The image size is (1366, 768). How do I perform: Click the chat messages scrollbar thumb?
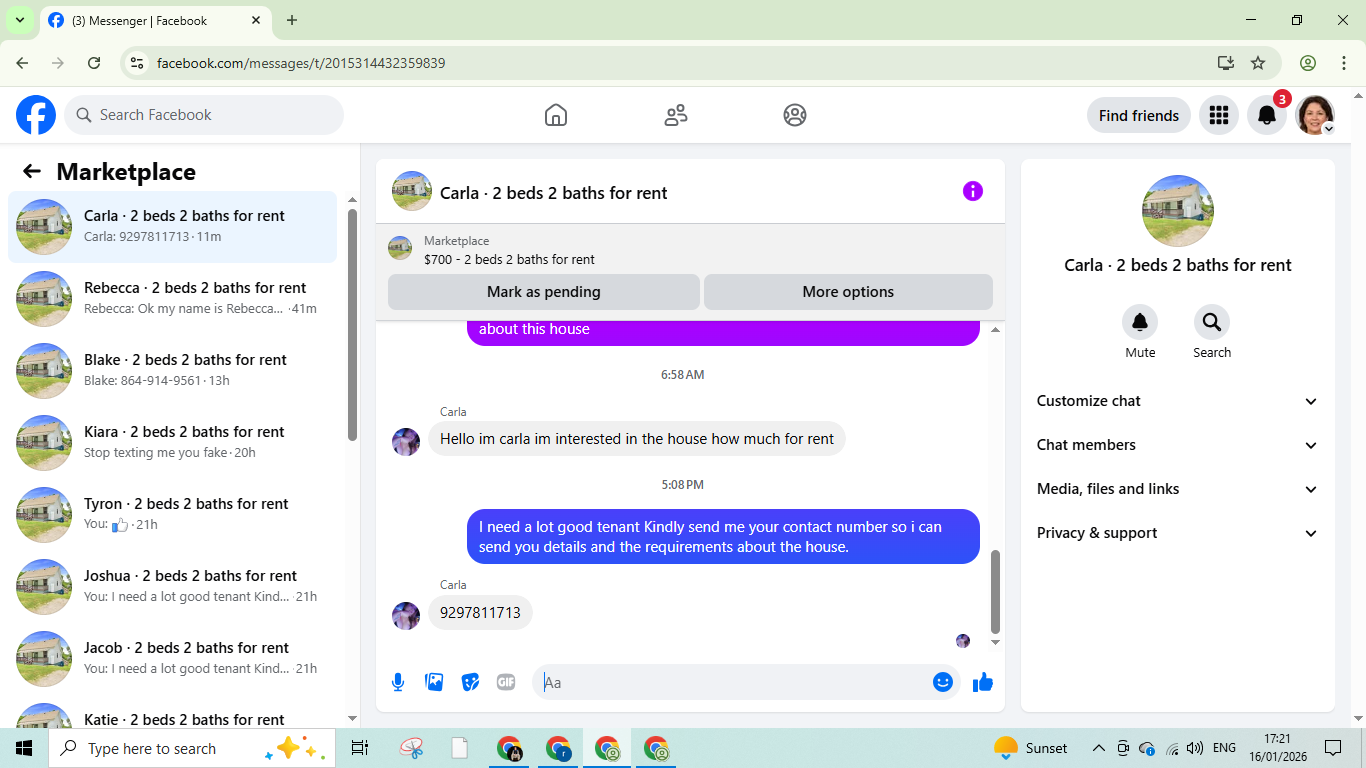995,592
